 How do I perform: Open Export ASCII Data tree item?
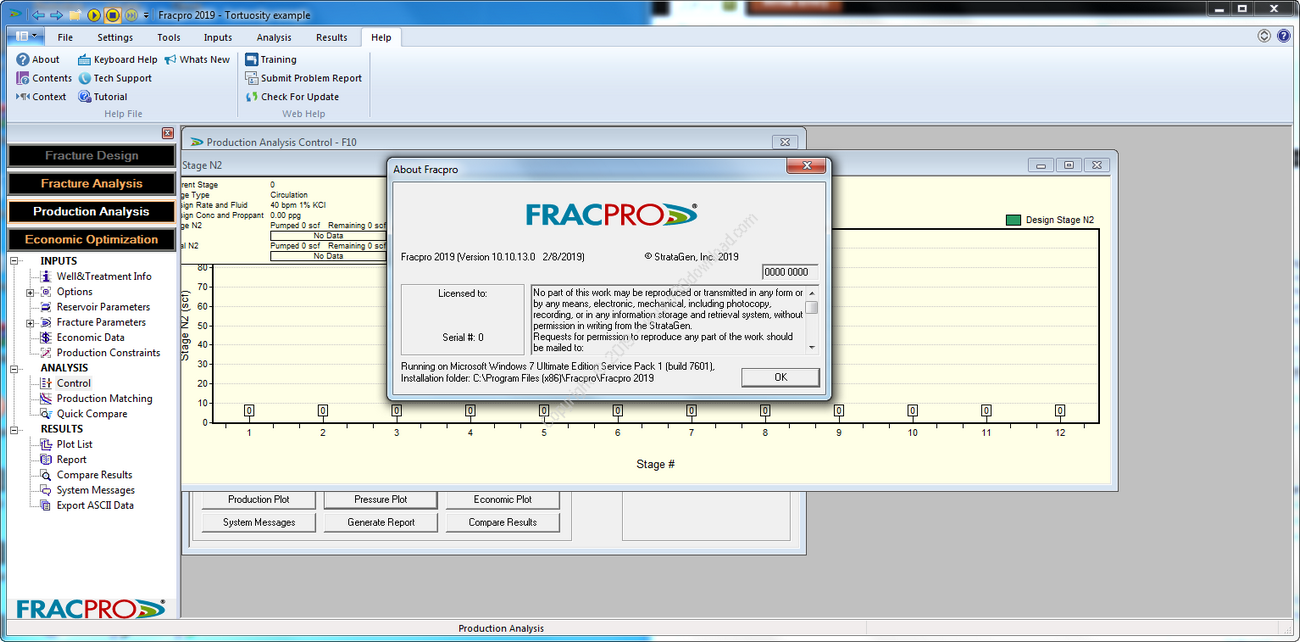[95, 505]
